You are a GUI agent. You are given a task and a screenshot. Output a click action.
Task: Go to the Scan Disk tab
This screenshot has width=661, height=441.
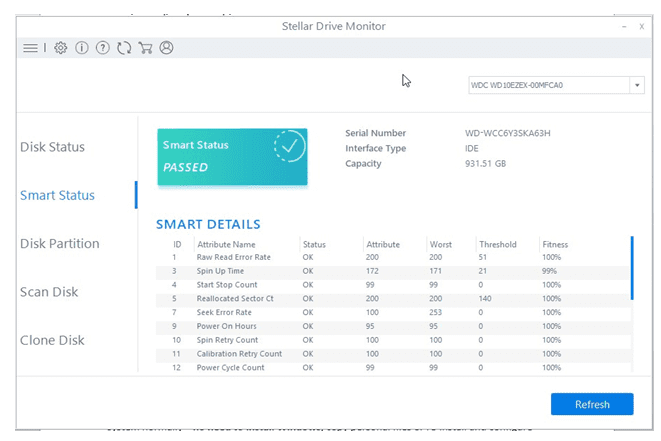coord(49,292)
